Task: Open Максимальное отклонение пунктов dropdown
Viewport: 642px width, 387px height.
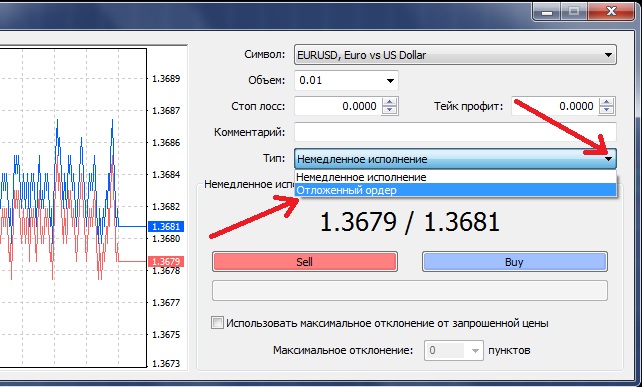Action: point(475,351)
